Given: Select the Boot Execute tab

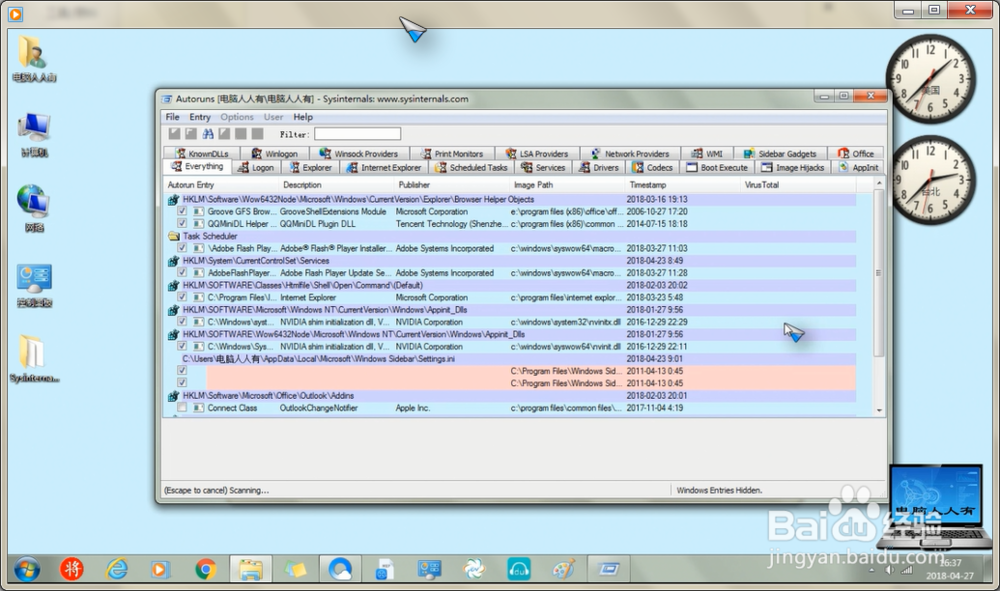Looking at the screenshot, I should point(717,168).
